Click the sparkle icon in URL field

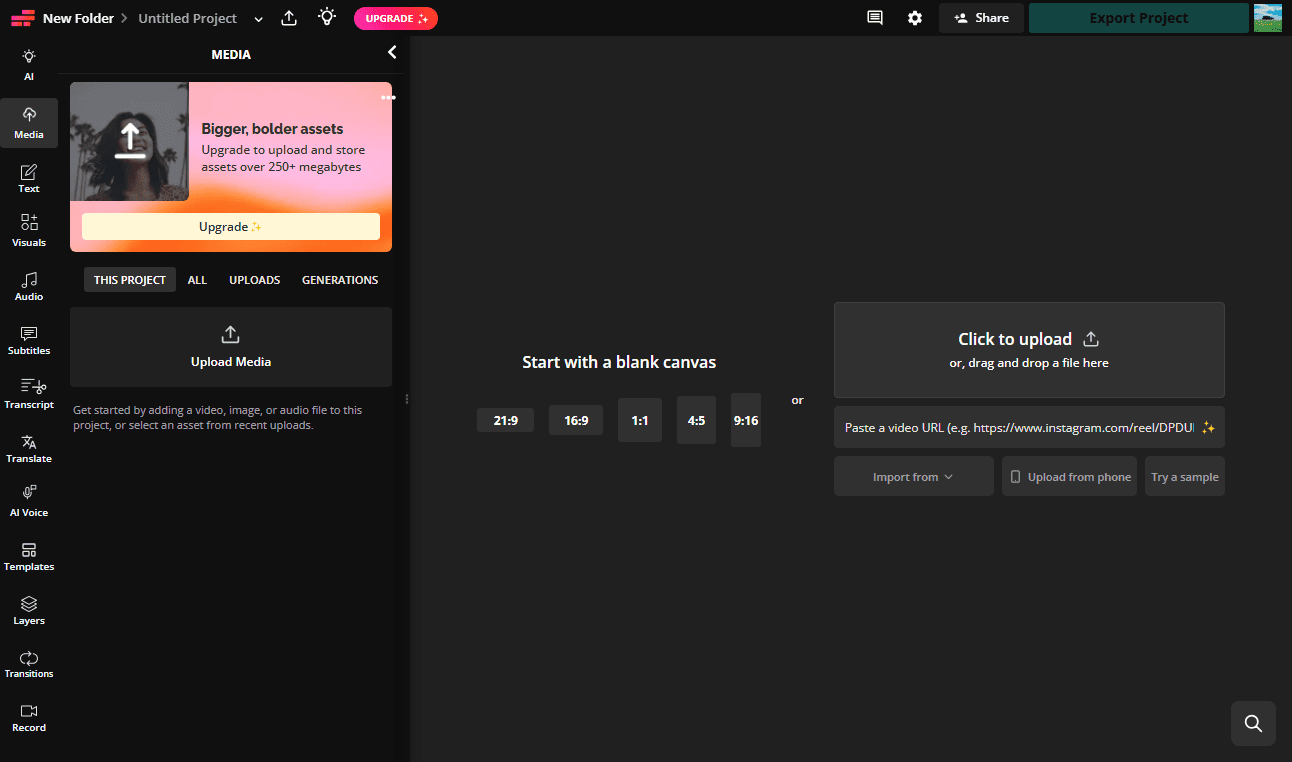point(1208,427)
